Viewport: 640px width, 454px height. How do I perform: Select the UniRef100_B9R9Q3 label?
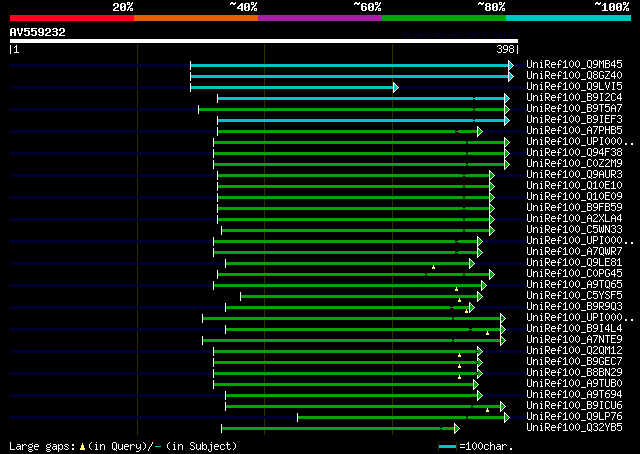574,307
